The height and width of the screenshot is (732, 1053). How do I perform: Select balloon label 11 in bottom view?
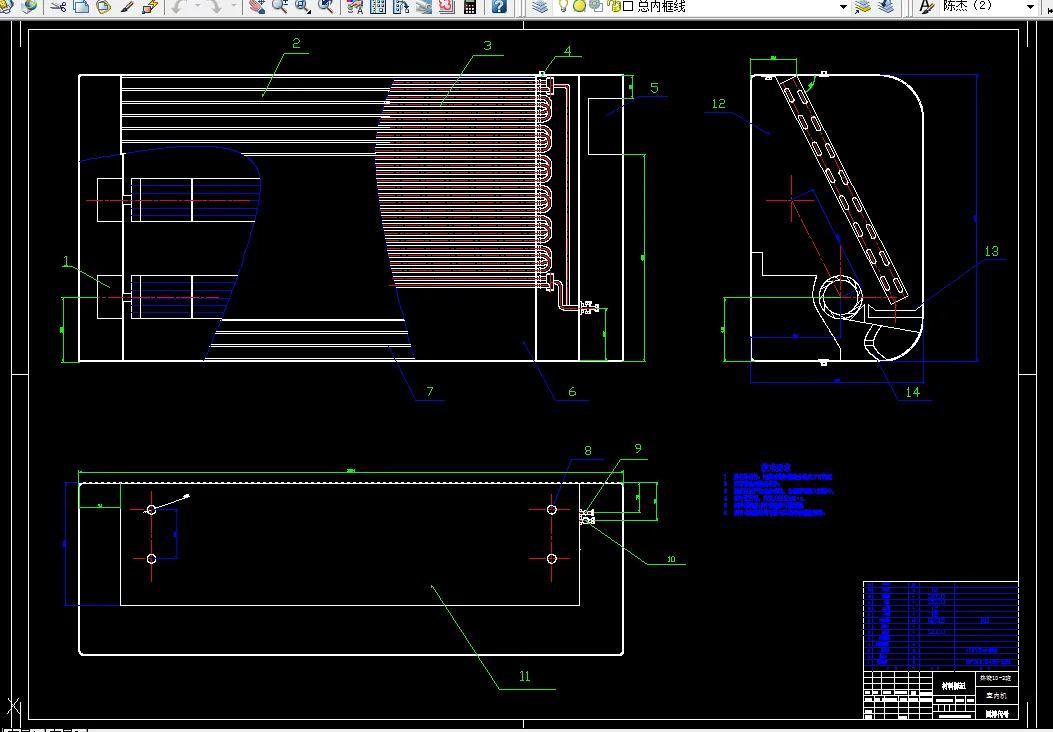coord(525,676)
